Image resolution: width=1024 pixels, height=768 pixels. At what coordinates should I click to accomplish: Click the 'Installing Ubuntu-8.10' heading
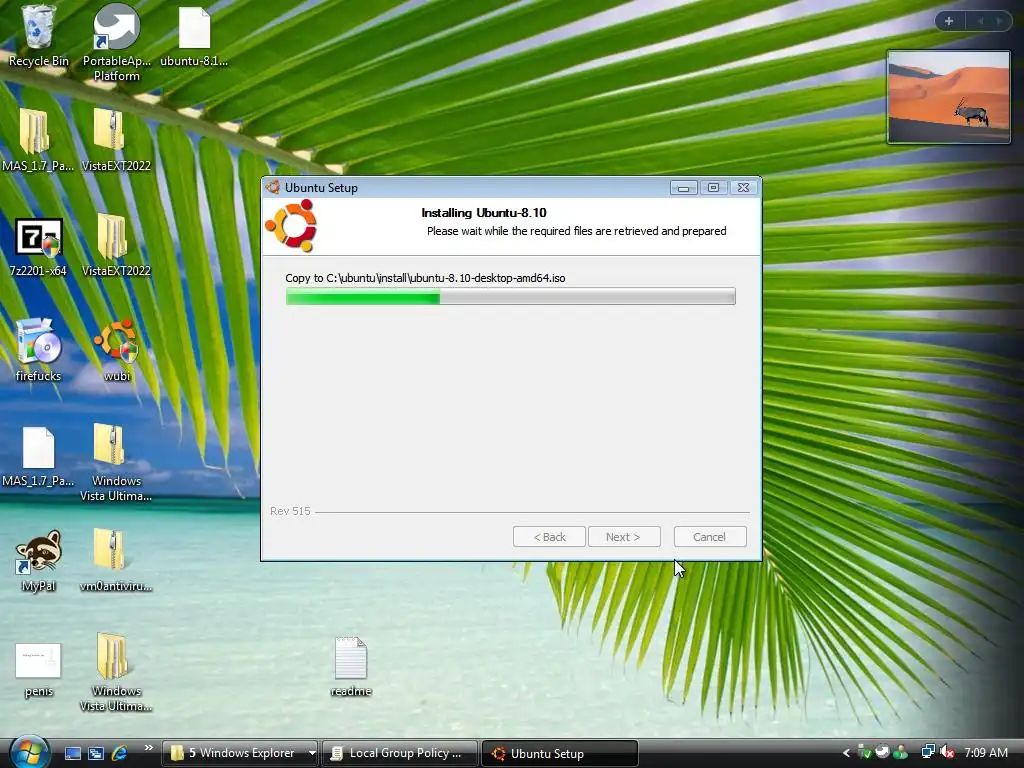(x=484, y=213)
